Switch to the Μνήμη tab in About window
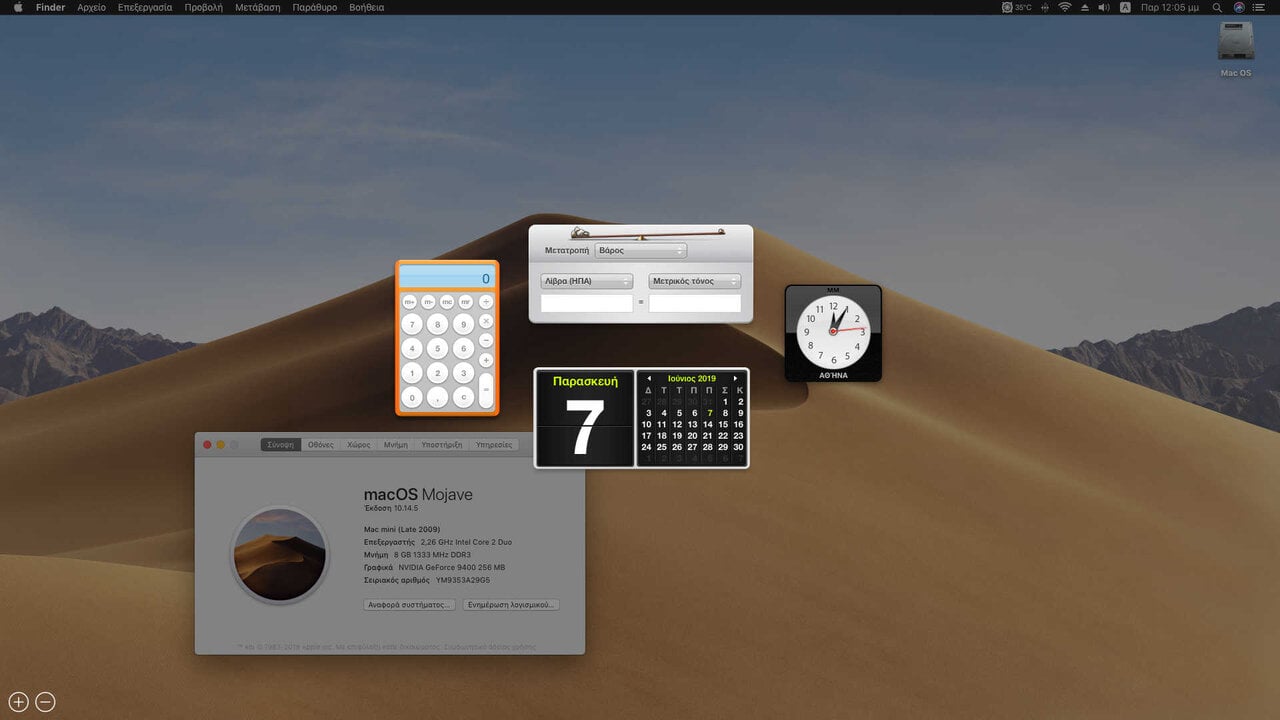 pos(396,444)
